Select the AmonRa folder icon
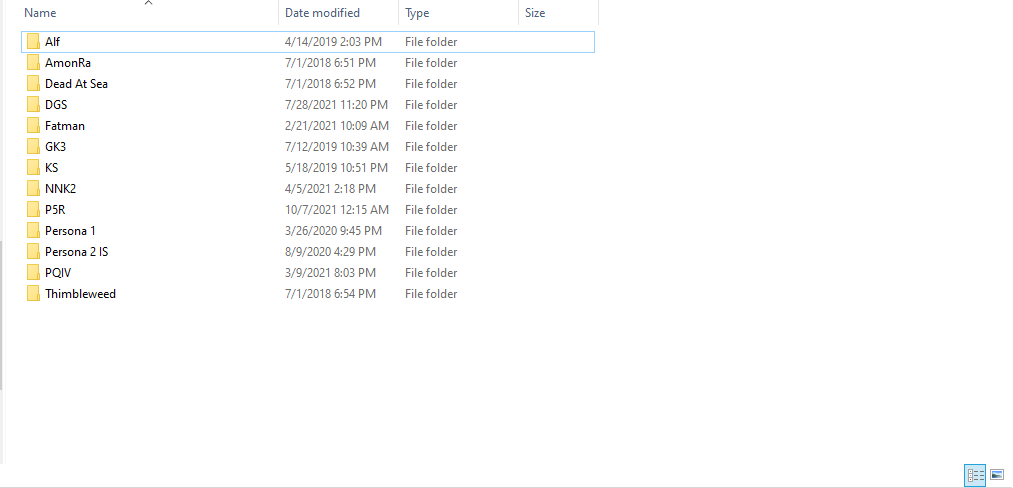1013x488 pixels. pos(34,63)
